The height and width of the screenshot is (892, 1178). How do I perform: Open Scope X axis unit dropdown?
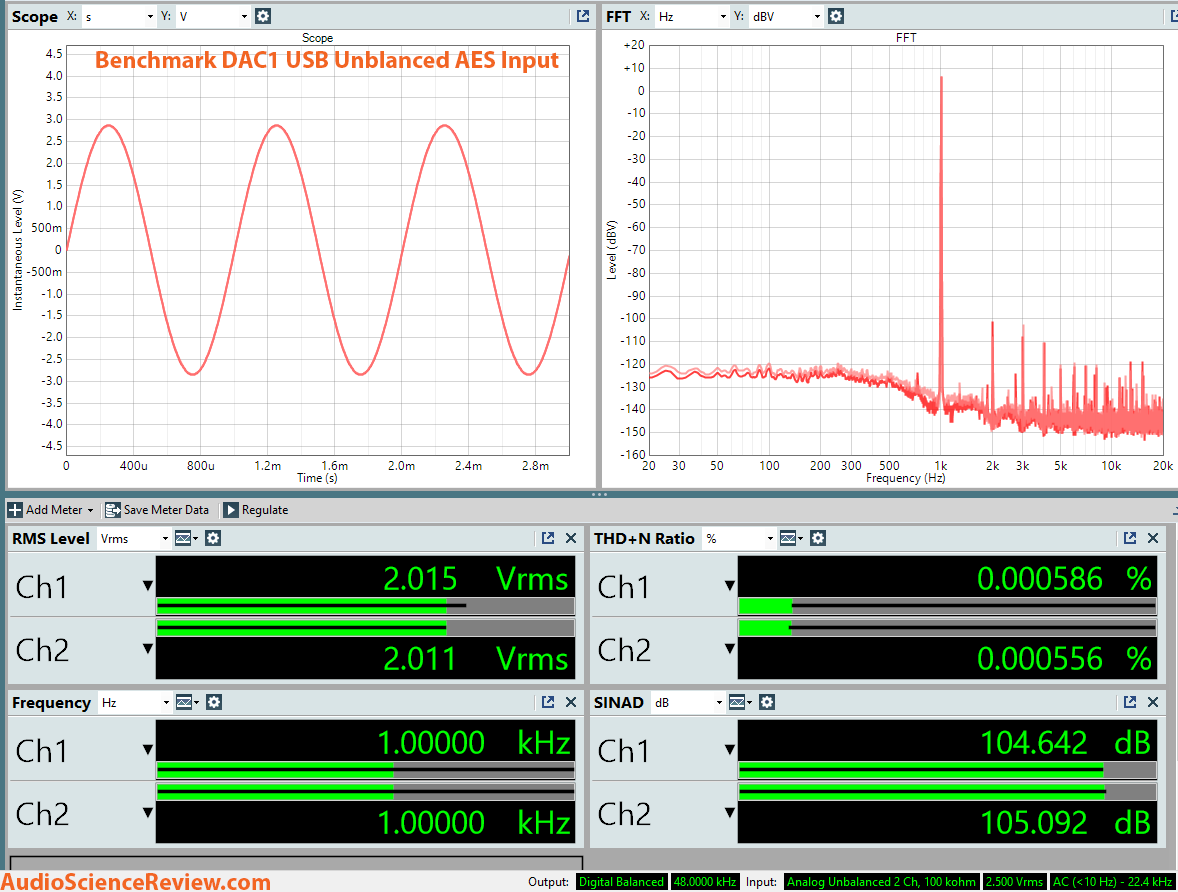119,16
